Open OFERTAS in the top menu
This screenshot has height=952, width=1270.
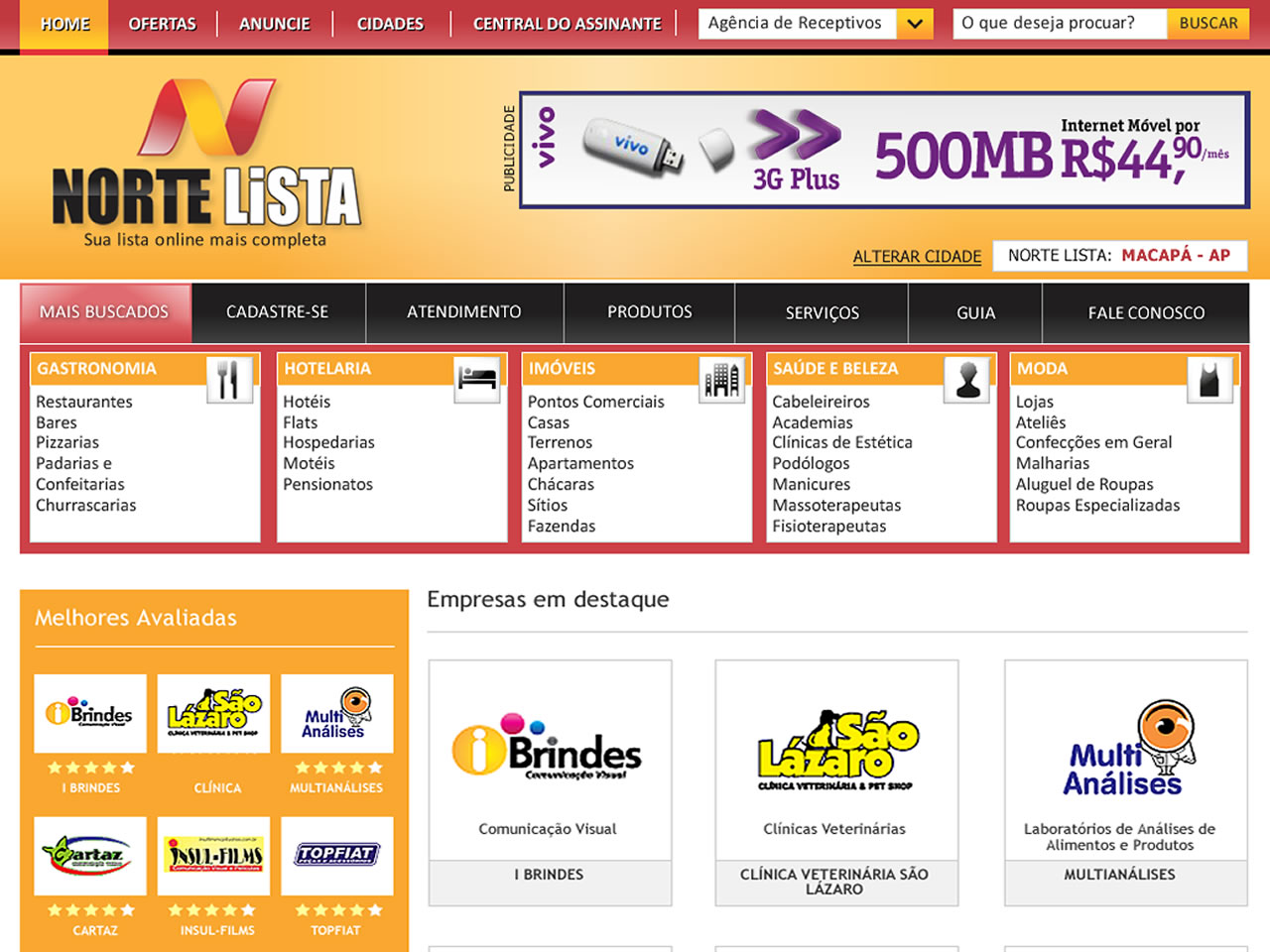pyautogui.click(x=163, y=24)
